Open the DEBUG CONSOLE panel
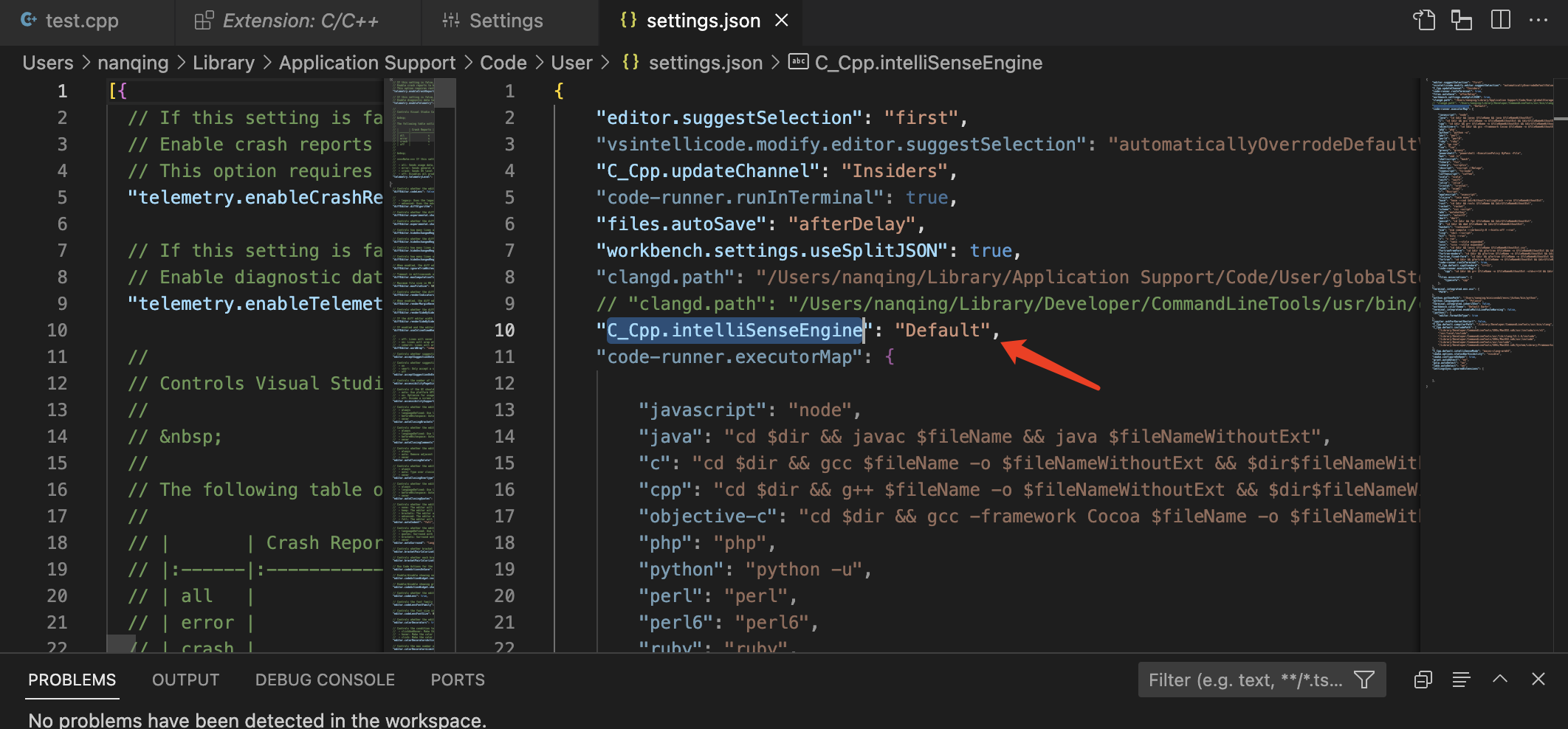 (325, 680)
